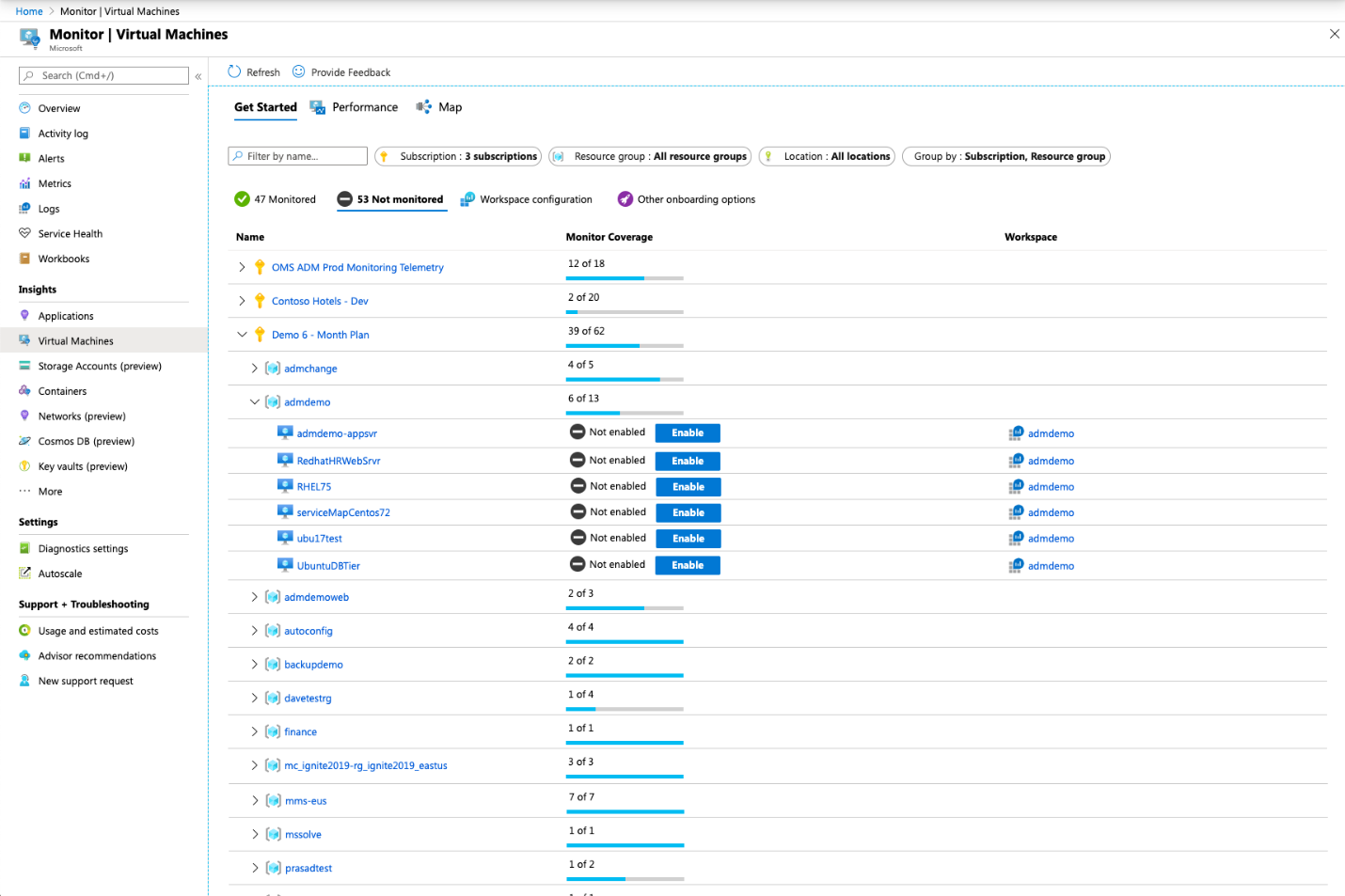
Task: Click the Provide Feedback smiley icon
Action: coord(299,71)
